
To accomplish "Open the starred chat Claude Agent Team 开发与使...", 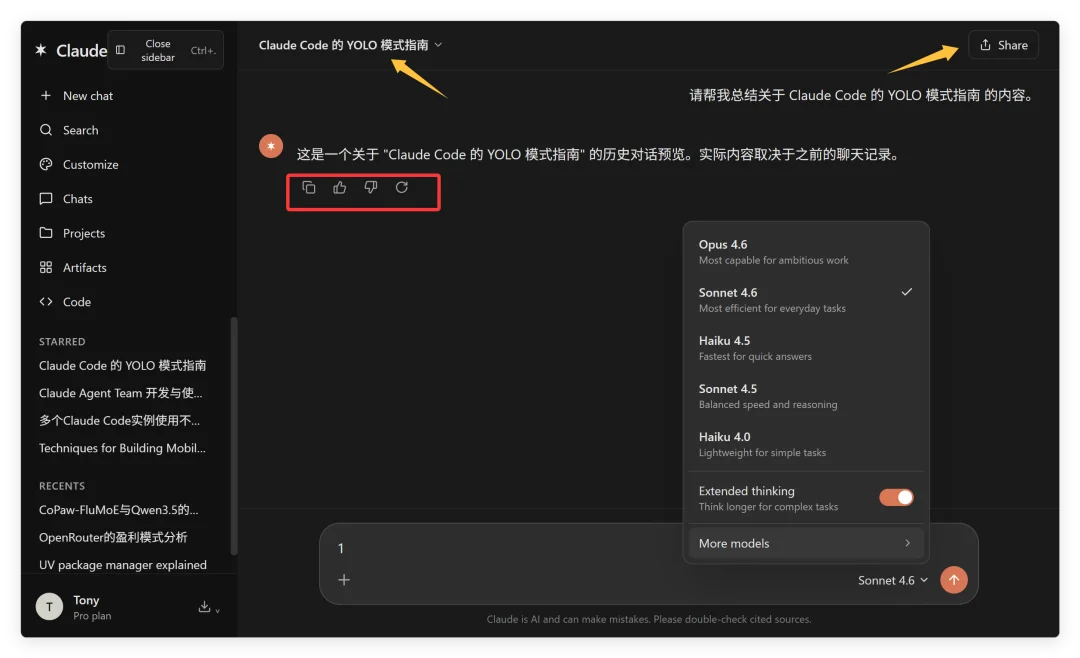I will point(120,392).
